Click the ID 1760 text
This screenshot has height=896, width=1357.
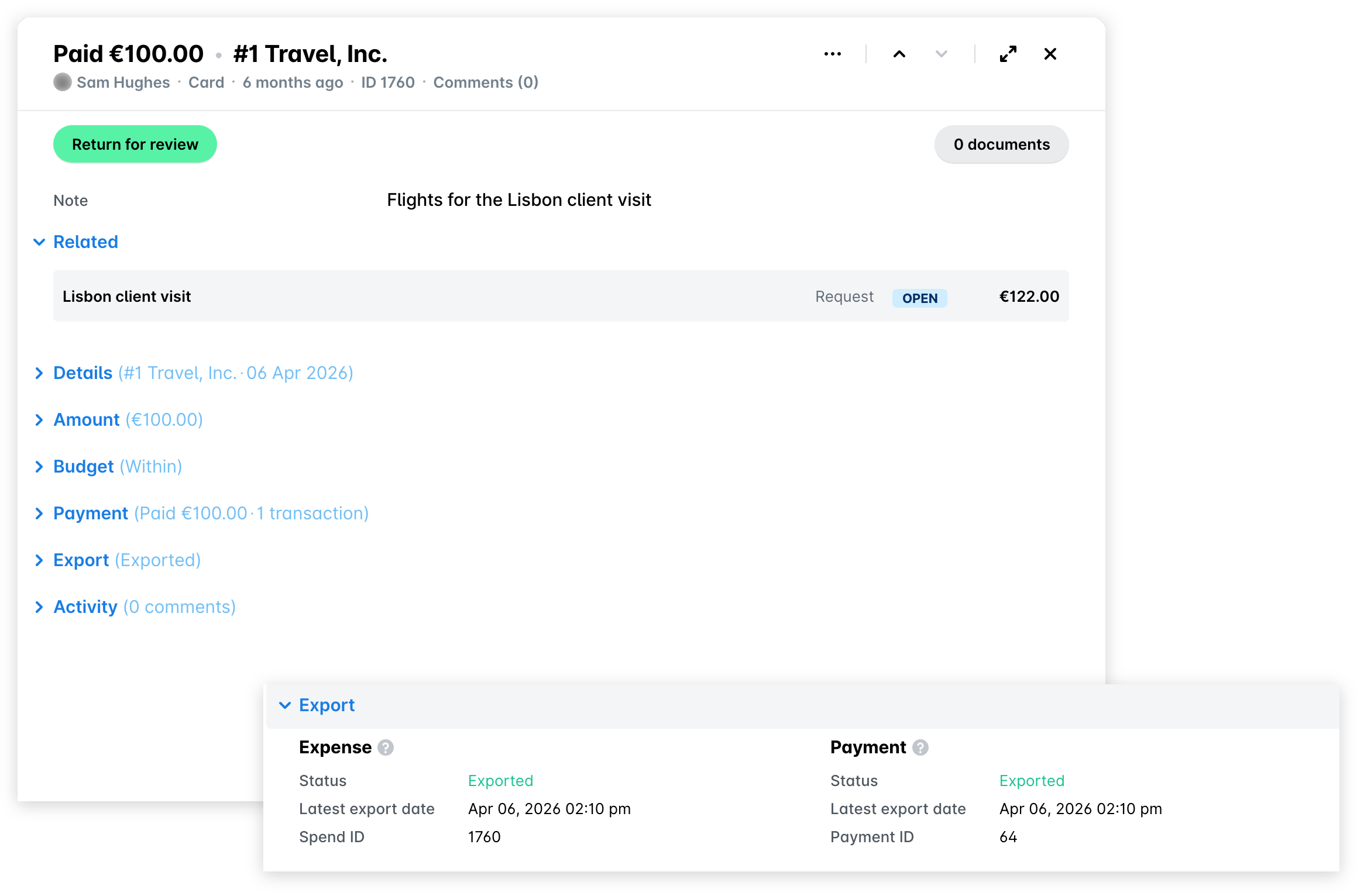tap(387, 82)
